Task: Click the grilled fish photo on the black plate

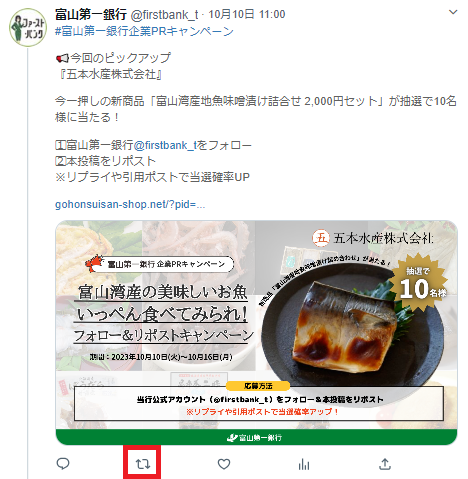Action: pyautogui.click(x=344, y=327)
